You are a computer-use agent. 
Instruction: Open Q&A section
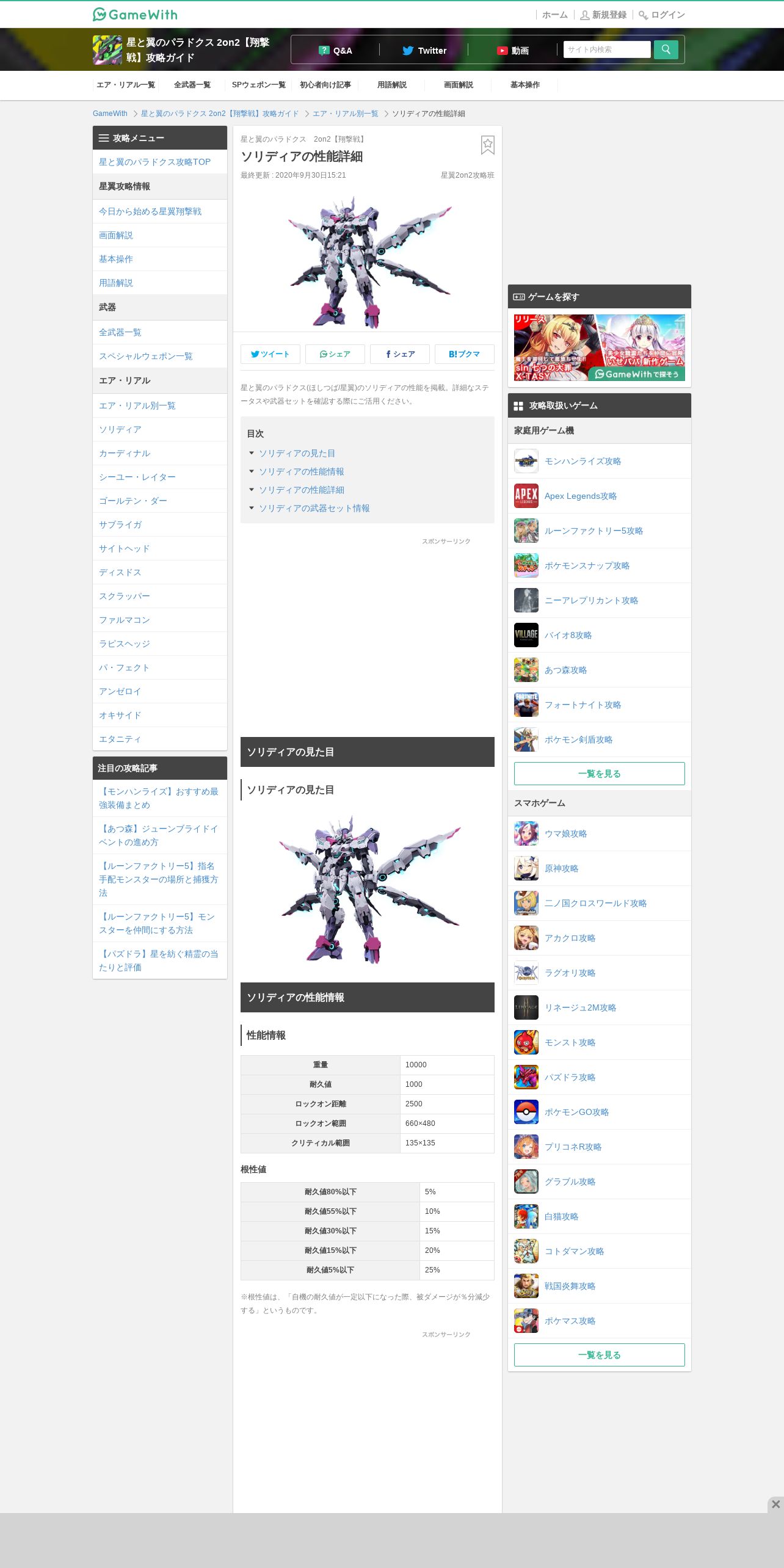pos(335,50)
